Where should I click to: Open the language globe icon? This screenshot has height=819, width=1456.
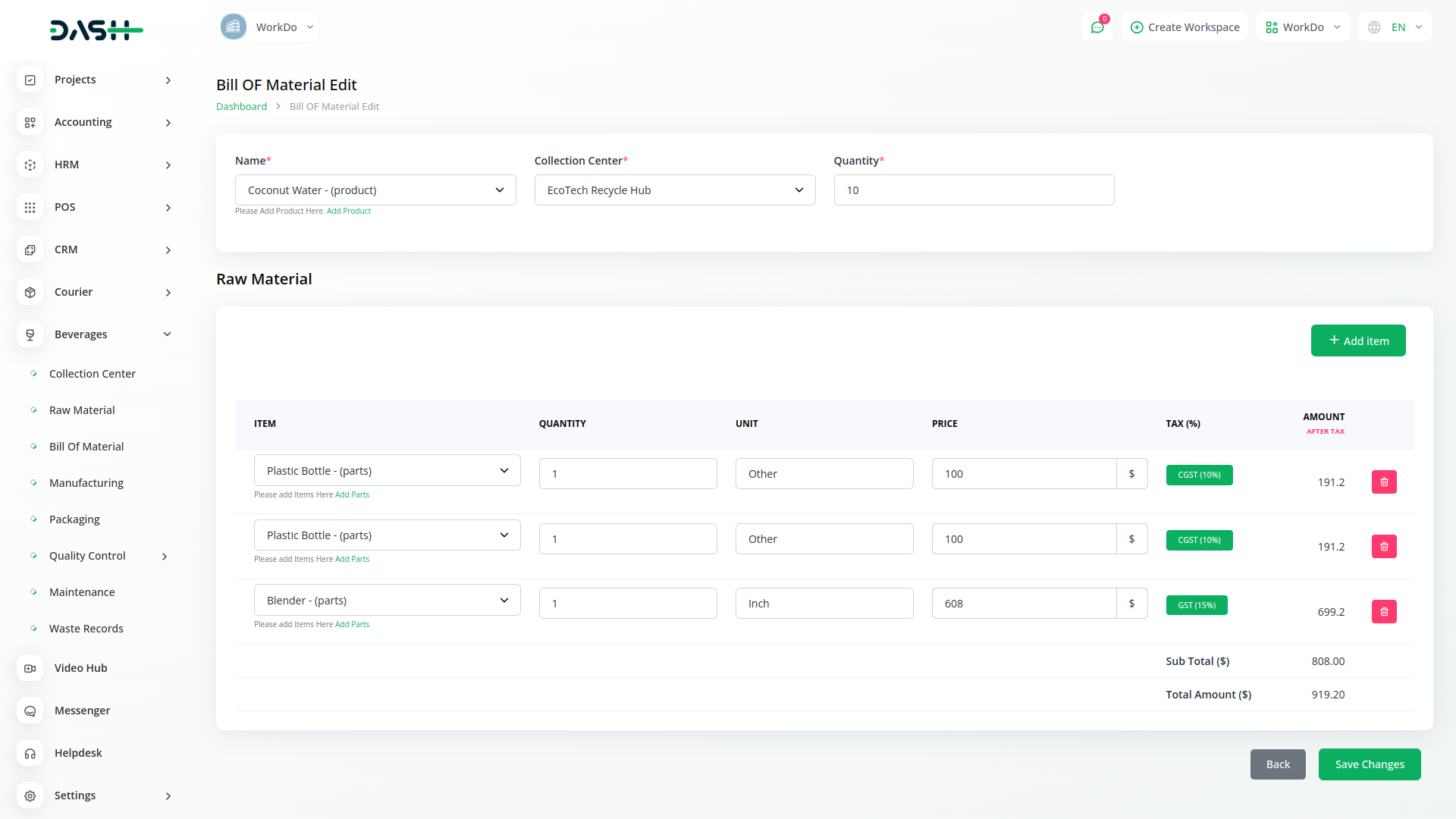1374,27
